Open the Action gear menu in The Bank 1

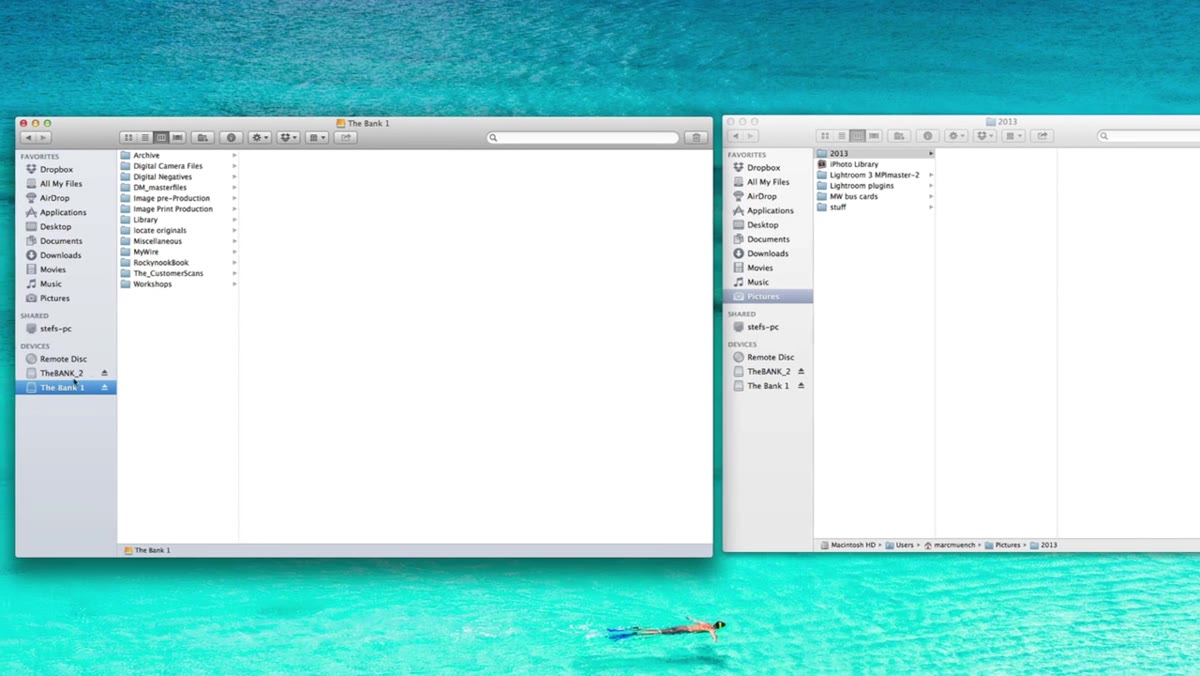(260, 138)
